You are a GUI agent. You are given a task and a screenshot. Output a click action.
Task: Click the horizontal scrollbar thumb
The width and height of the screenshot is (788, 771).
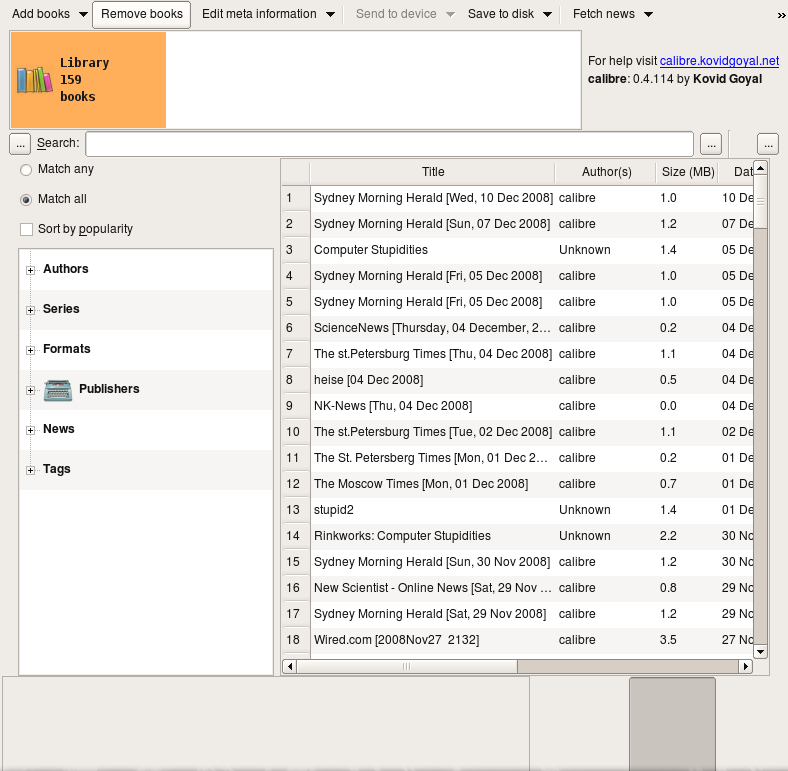click(x=407, y=666)
